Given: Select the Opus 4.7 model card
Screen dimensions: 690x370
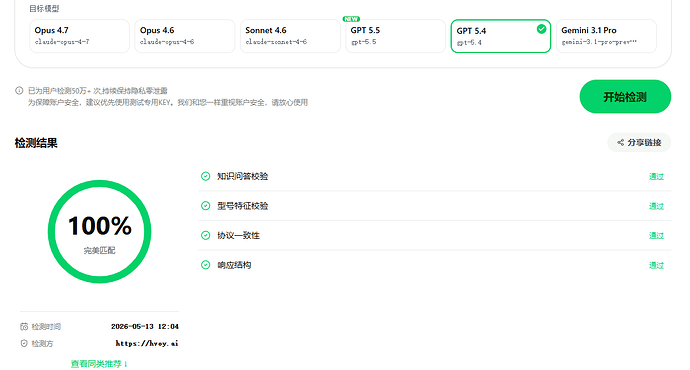Looking at the screenshot, I should click(79, 36).
